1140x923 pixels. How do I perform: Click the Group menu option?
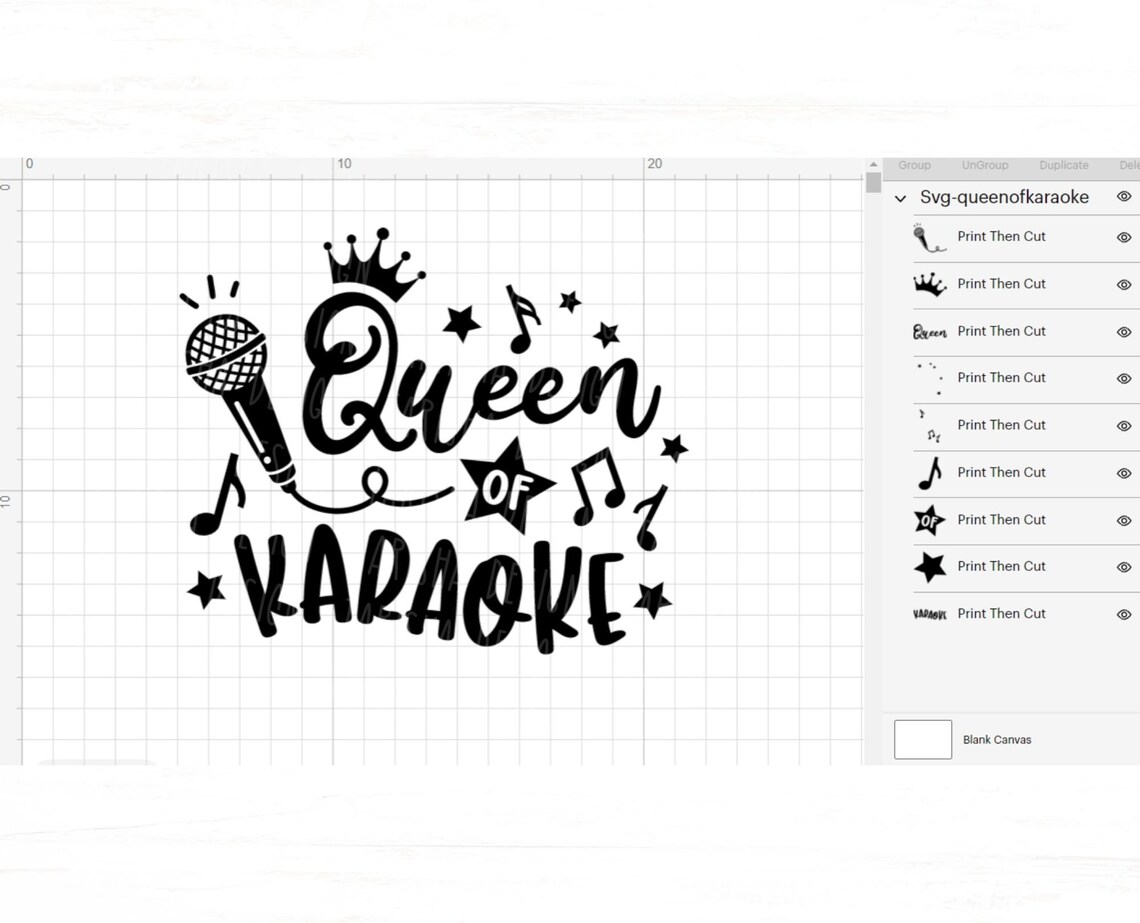(913, 165)
